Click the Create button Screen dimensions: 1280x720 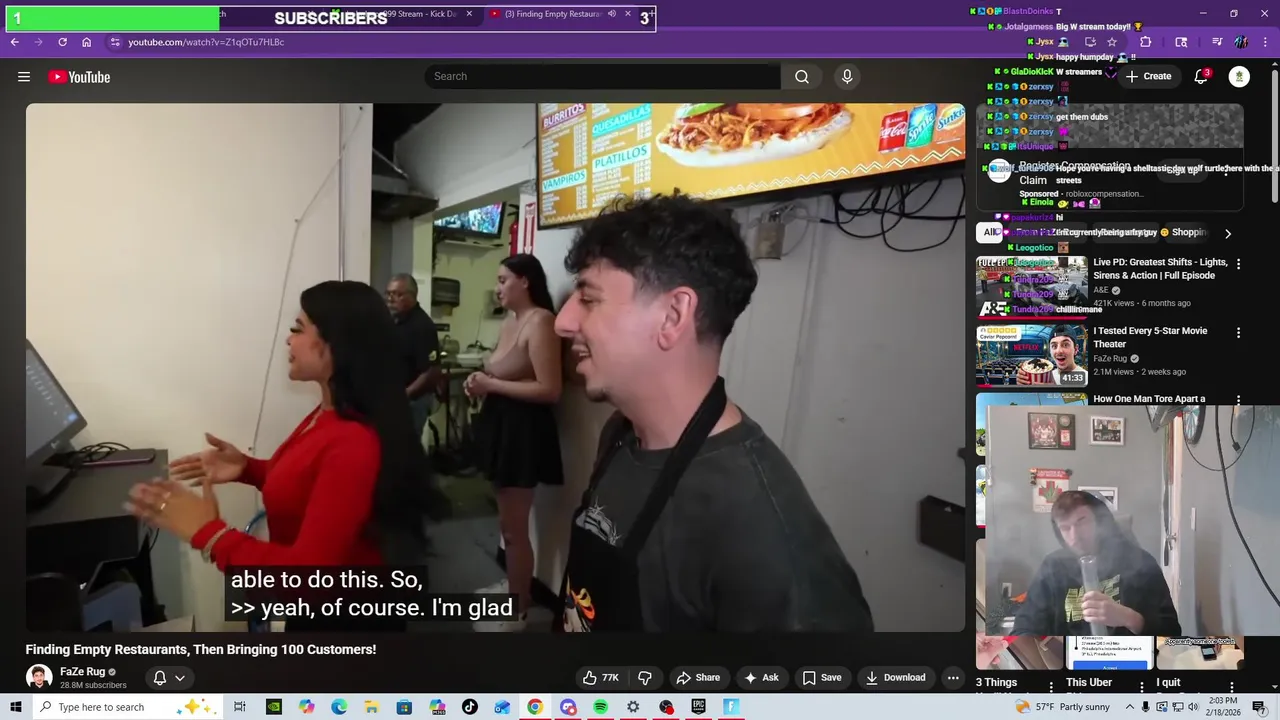click(x=1147, y=77)
